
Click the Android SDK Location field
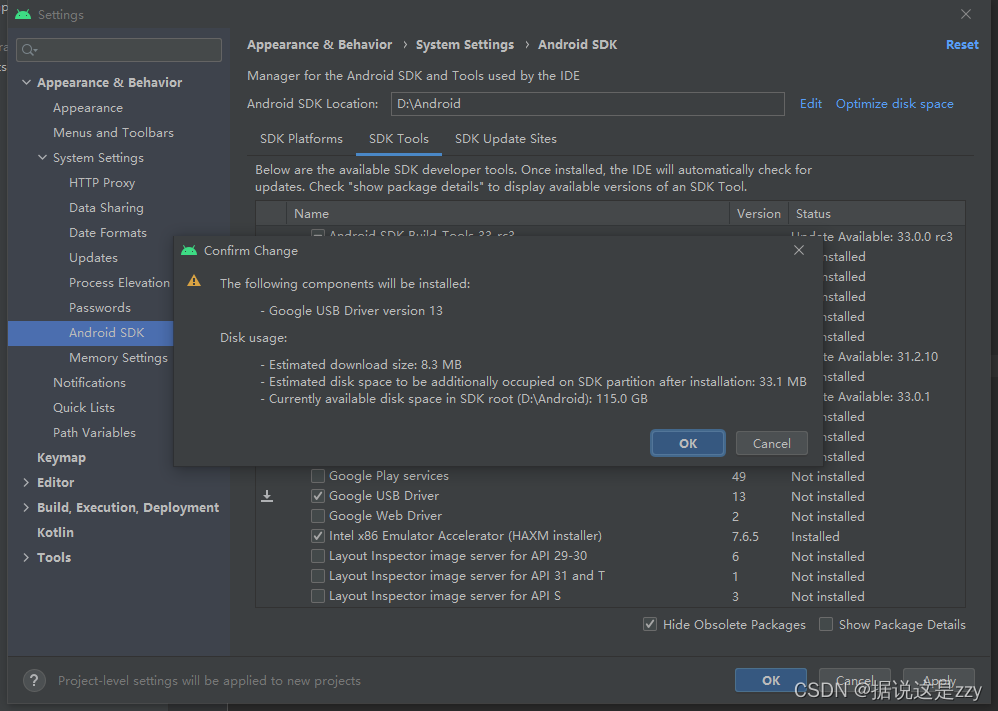click(x=587, y=104)
